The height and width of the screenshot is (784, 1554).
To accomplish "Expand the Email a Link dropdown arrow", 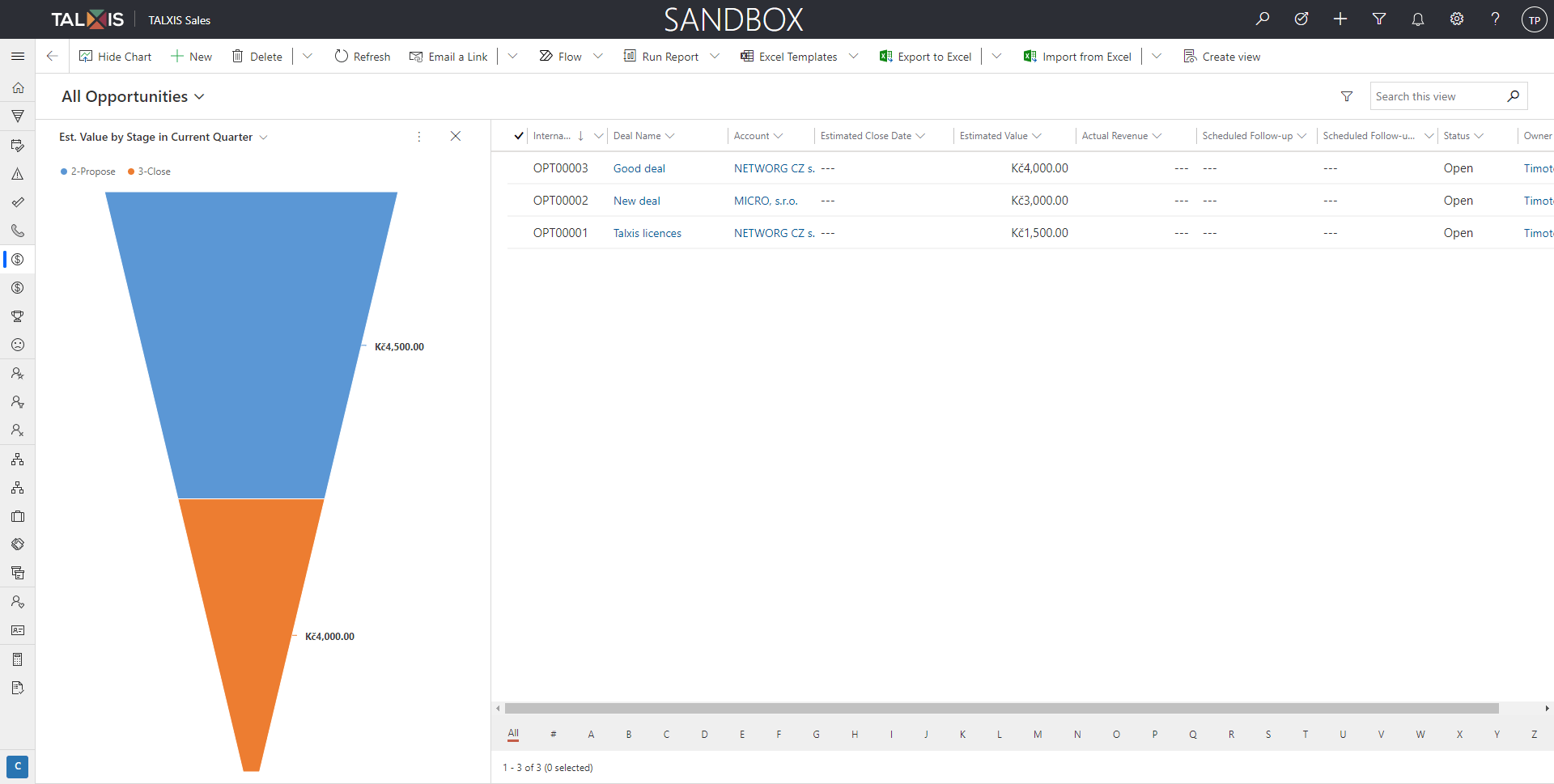I will tap(512, 56).
